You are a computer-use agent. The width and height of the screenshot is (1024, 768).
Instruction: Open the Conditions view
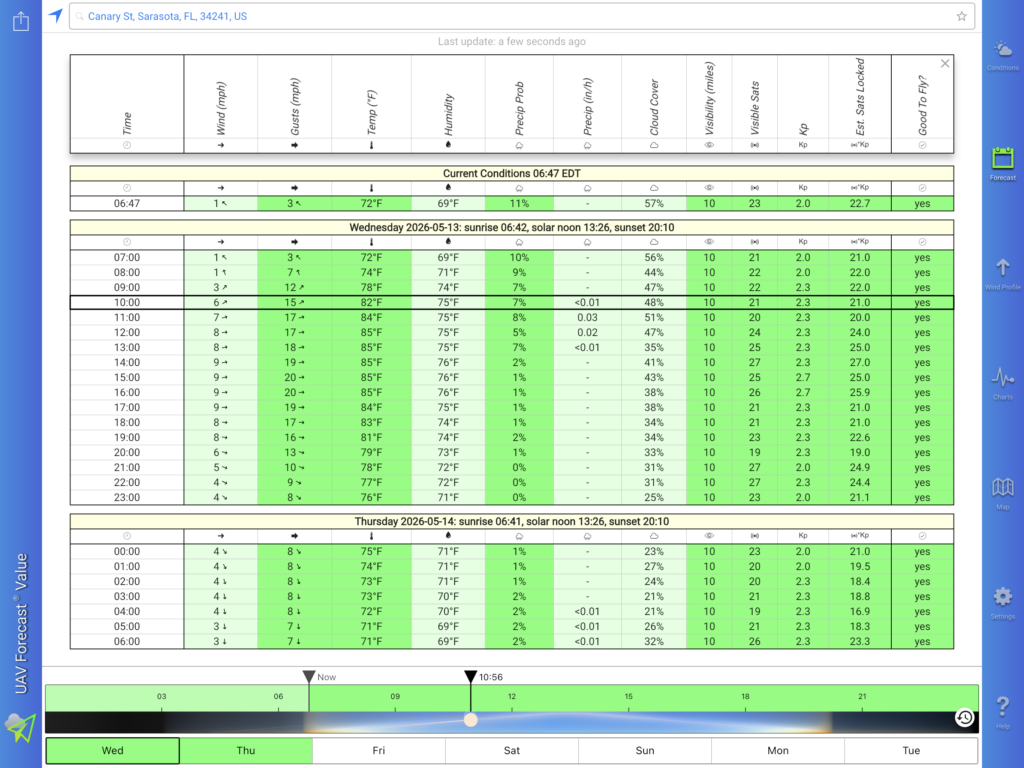1002,56
